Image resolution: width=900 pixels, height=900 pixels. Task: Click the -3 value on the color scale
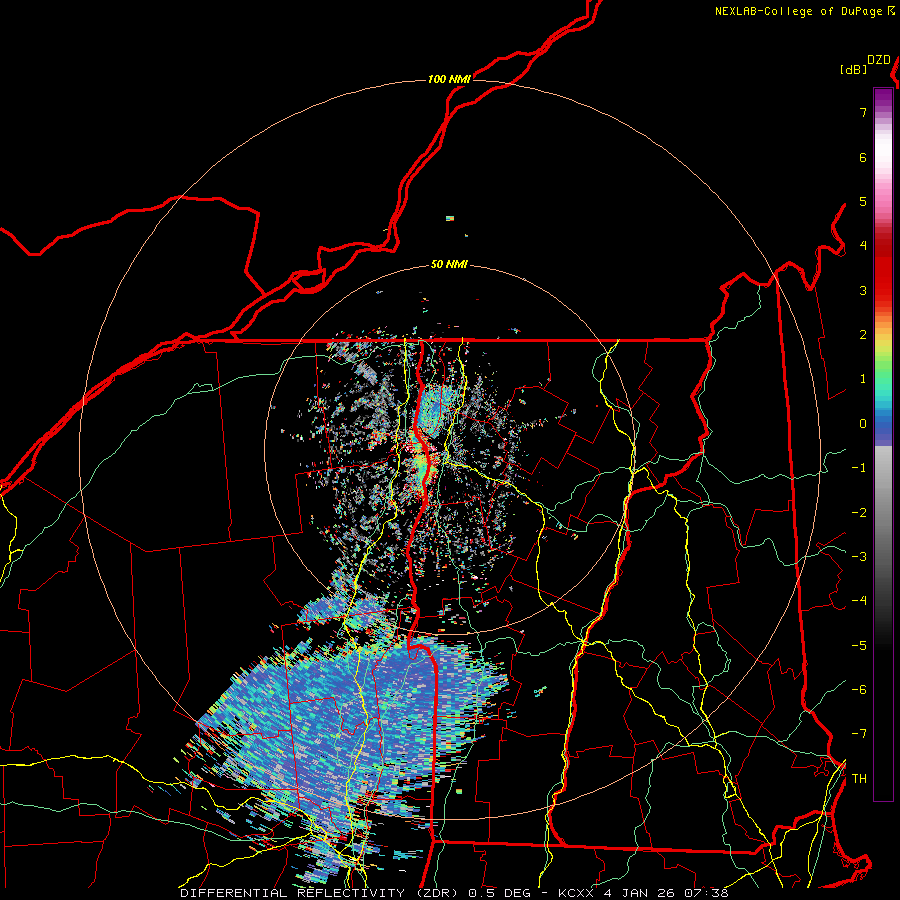pyautogui.click(x=859, y=557)
